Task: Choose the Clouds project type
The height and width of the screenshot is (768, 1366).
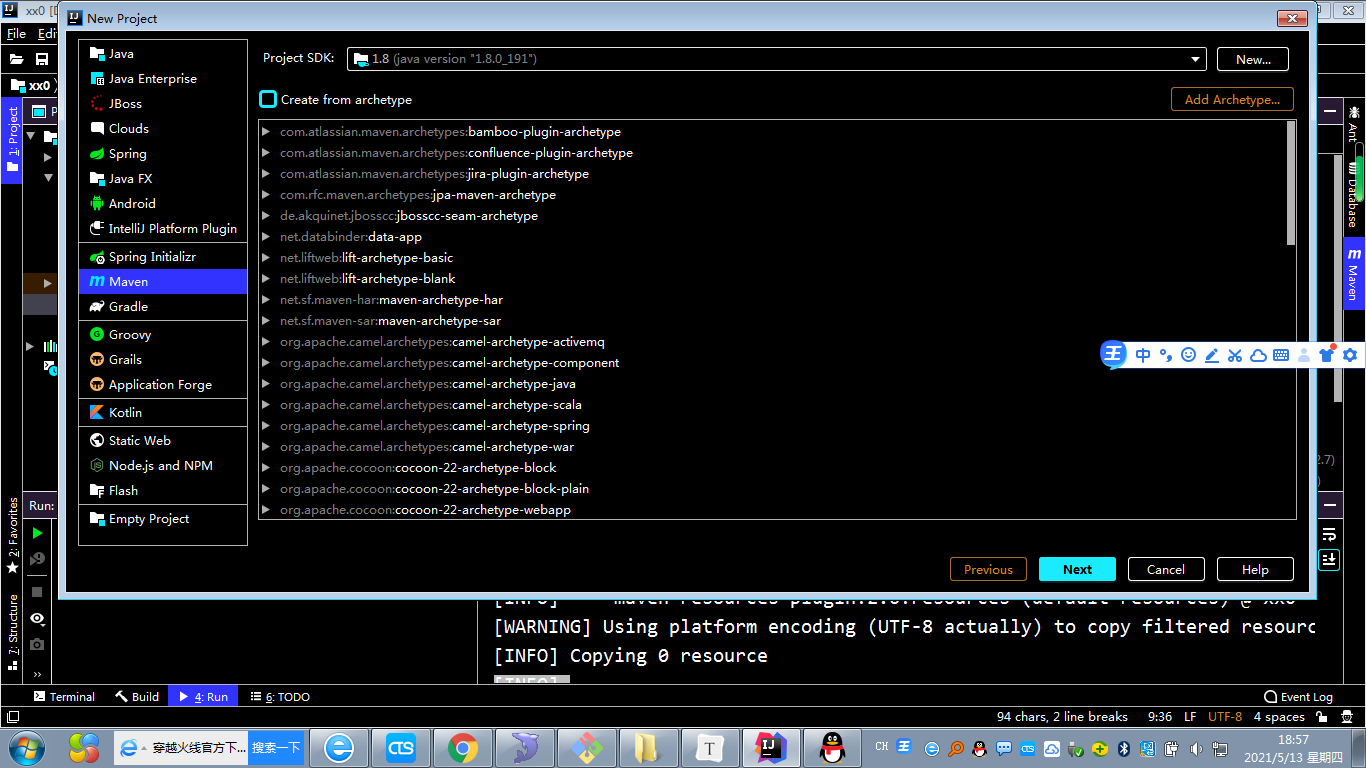Action: point(162,129)
